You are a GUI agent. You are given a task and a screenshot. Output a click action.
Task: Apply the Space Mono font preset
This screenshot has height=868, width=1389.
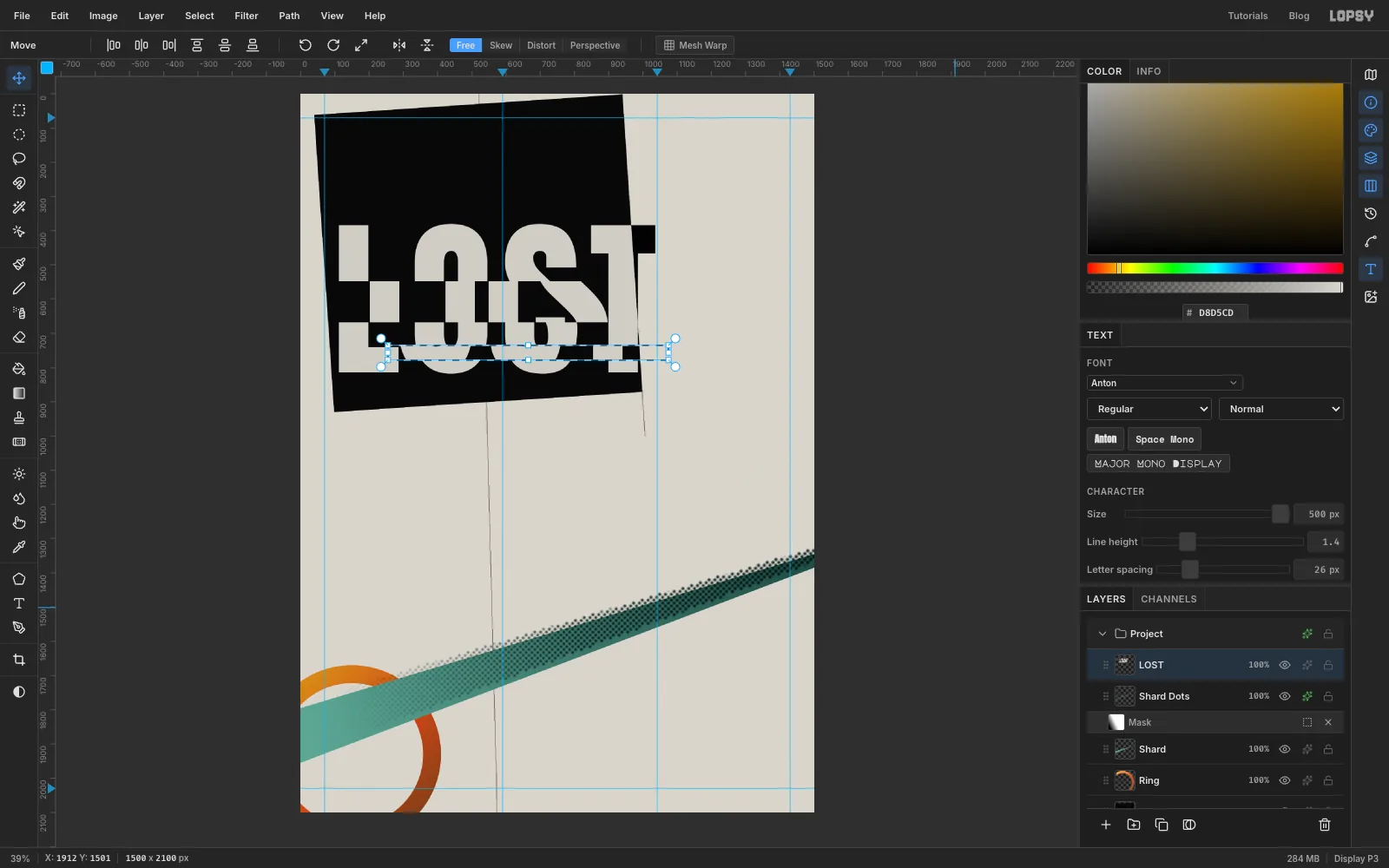pos(1164,439)
